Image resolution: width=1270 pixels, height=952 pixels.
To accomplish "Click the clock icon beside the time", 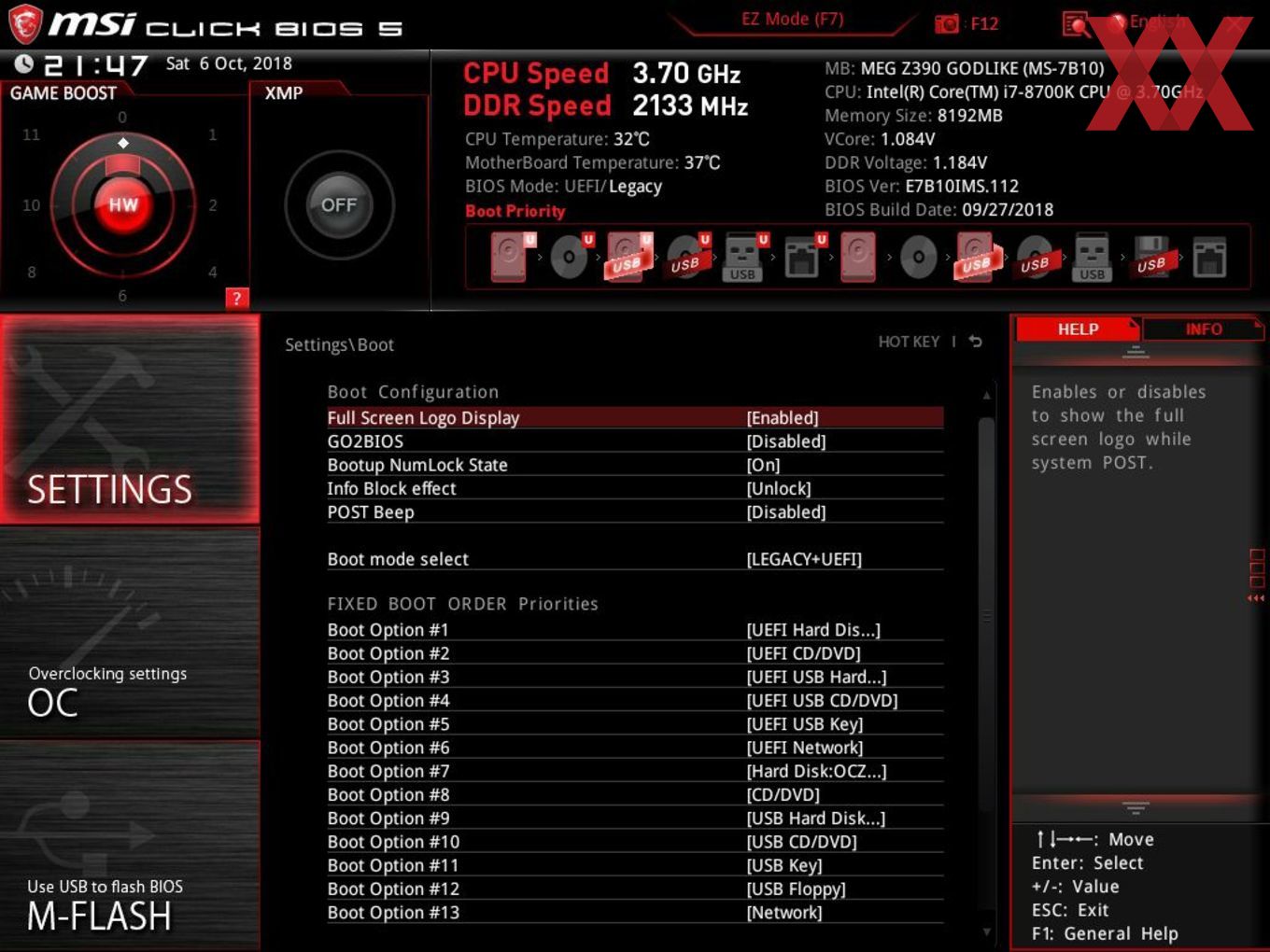I will point(23,63).
